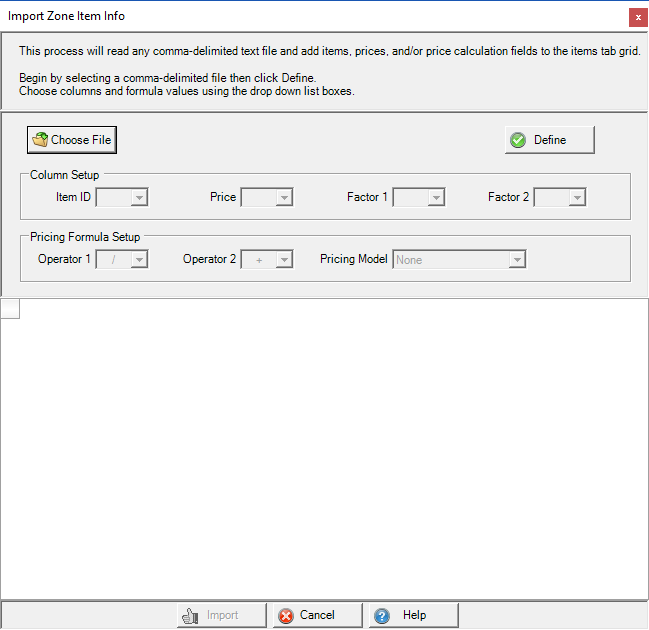Click the blue question mark Help icon
The image size is (649, 630).
pos(381,615)
